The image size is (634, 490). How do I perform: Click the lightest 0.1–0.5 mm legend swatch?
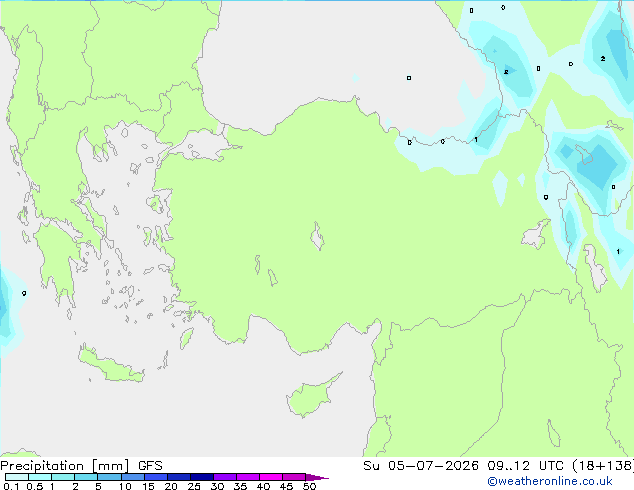[x=17, y=477]
